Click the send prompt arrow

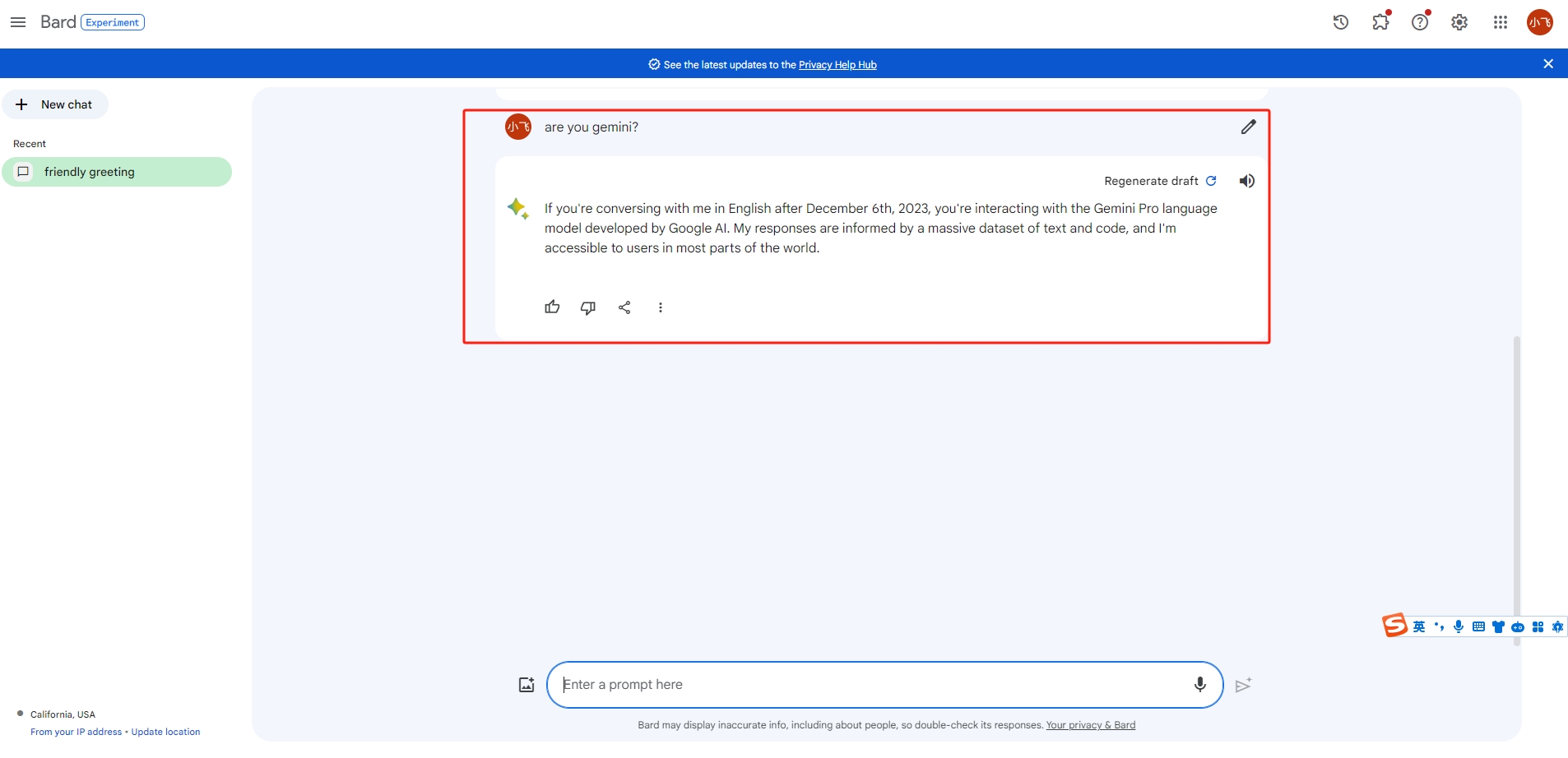1243,685
